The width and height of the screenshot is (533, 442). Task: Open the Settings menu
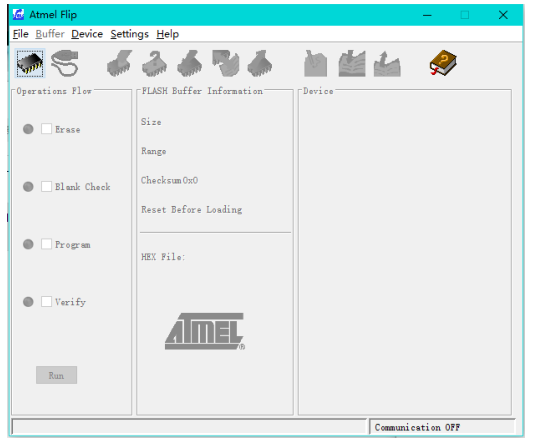pyautogui.click(x=130, y=34)
